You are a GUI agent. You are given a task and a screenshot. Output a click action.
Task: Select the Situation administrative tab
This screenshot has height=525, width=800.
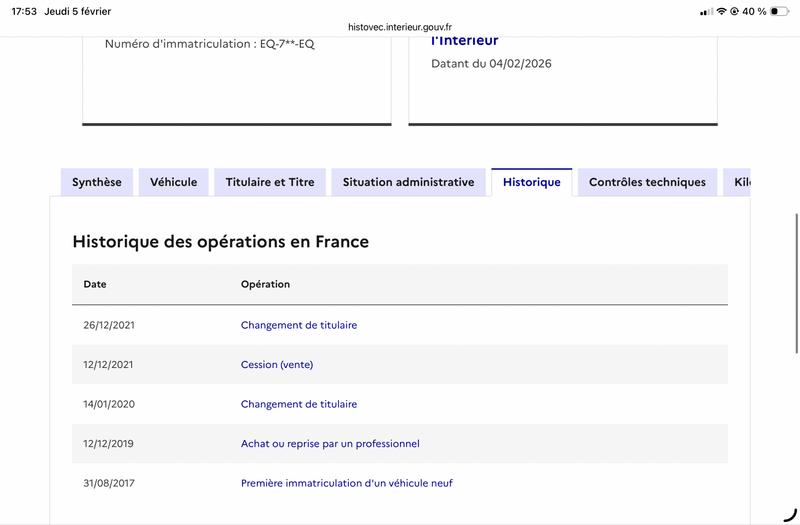[408, 182]
